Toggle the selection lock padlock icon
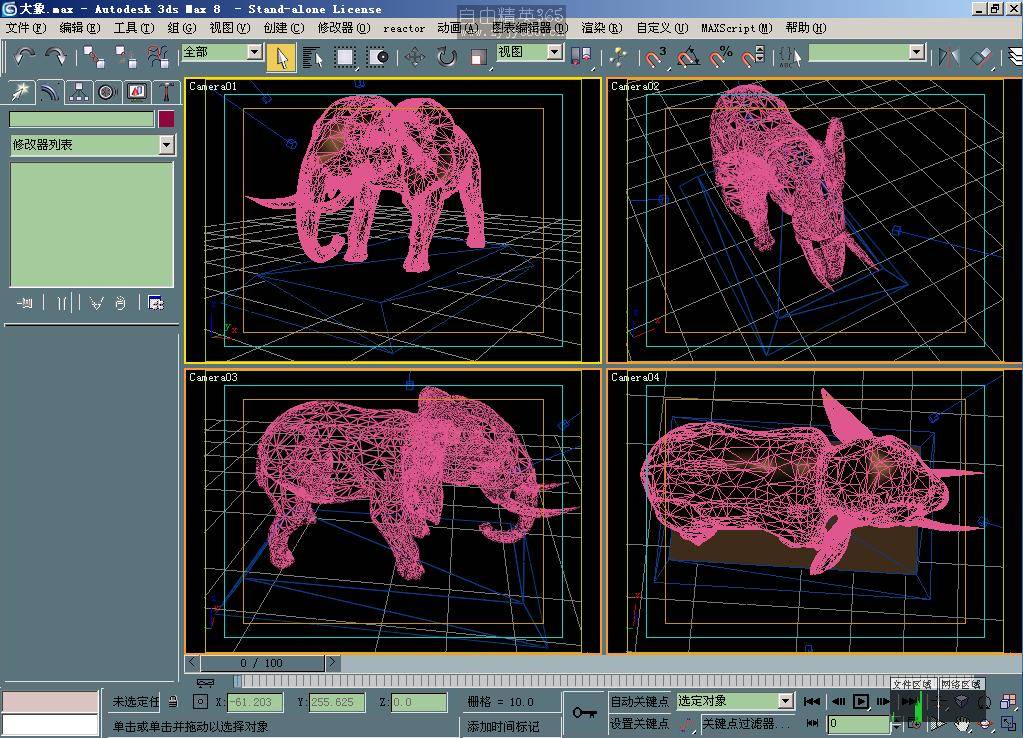This screenshot has height=738, width=1023. pyautogui.click(x=173, y=702)
